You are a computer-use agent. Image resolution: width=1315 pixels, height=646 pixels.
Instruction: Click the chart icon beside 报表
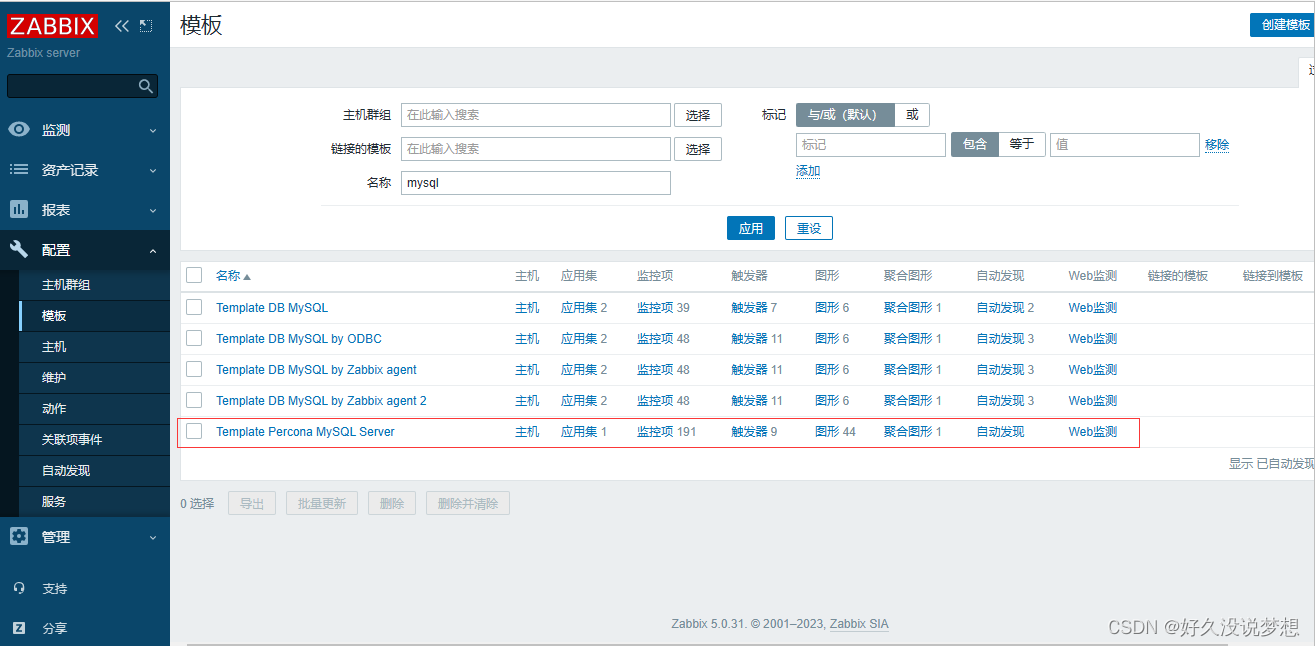pyautogui.click(x=19, y=210)
